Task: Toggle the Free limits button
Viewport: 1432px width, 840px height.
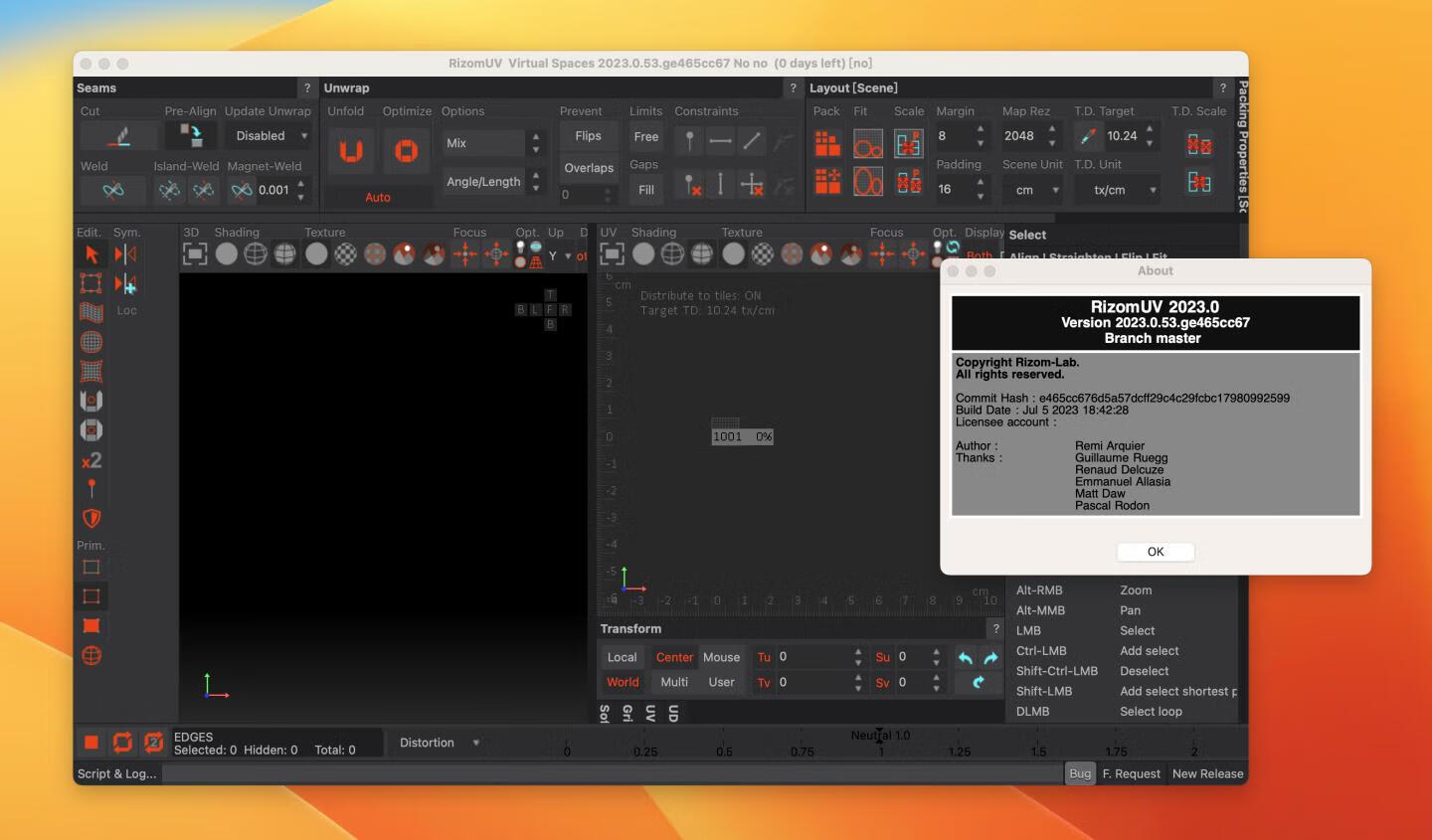Action: coord(646,137)
